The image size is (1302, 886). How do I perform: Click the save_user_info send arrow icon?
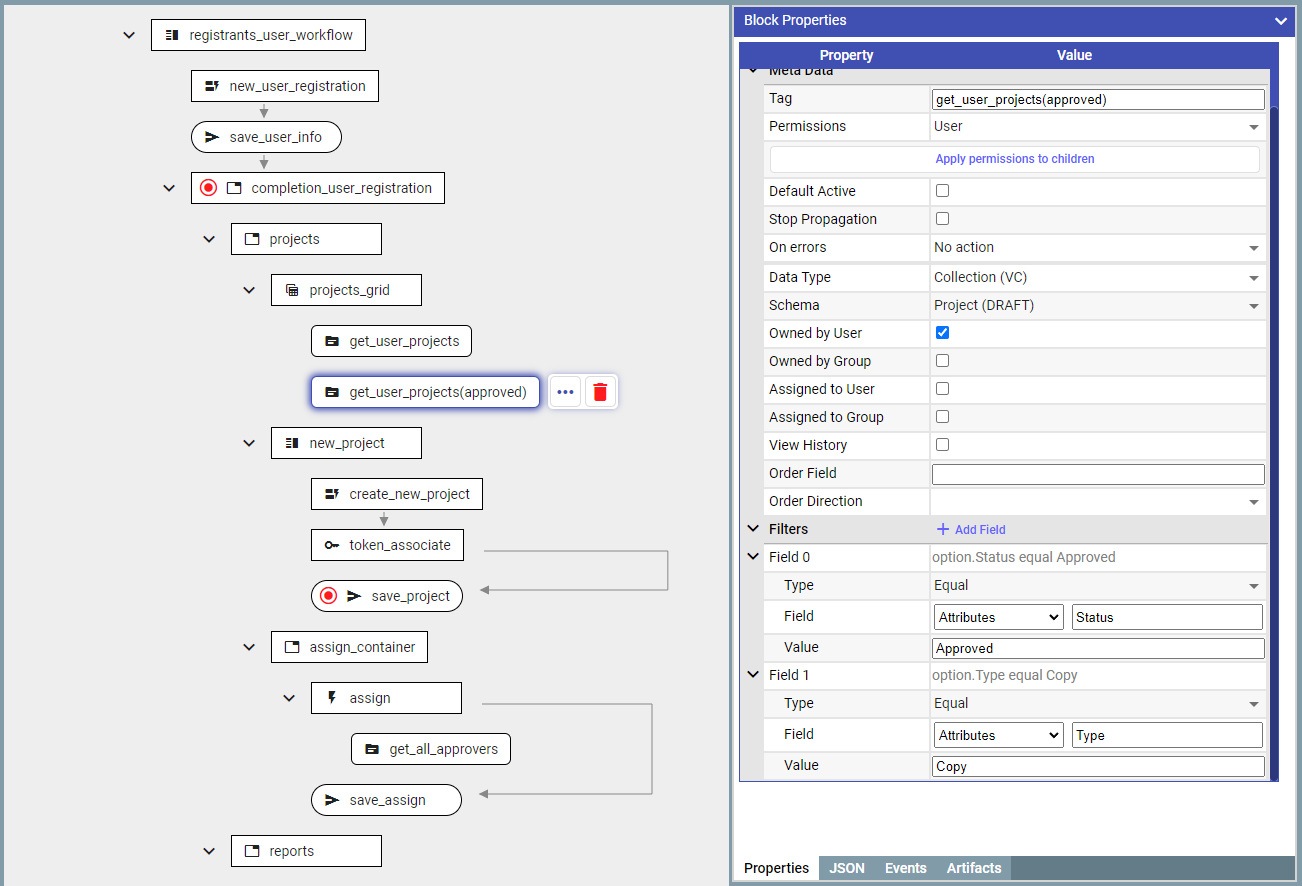[212, 137]
